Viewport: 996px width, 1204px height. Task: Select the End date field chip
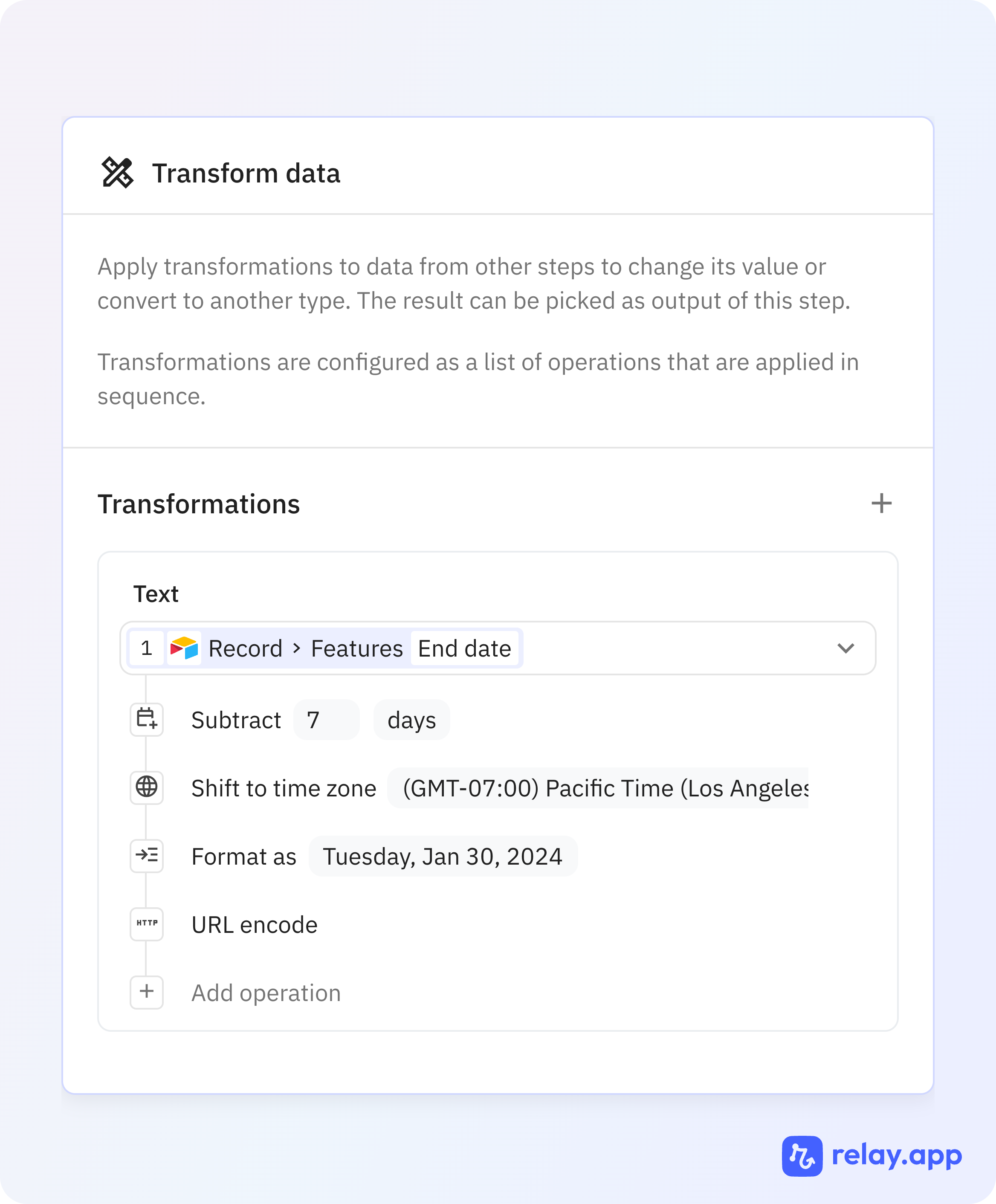click(464, 648)
